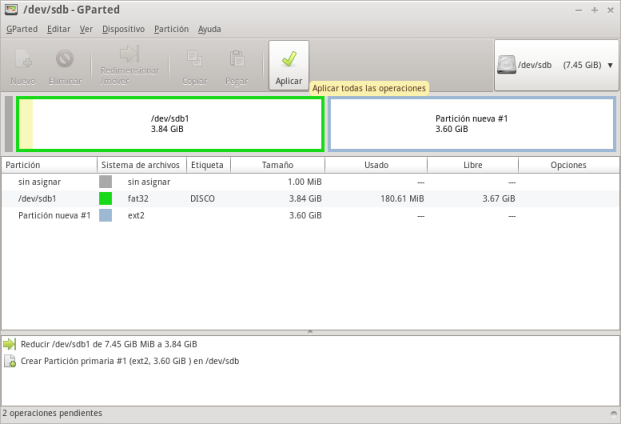The image size is (621, 424).
Task: Open the /dev/sdb device dropdown
Action: pos(609,65)
